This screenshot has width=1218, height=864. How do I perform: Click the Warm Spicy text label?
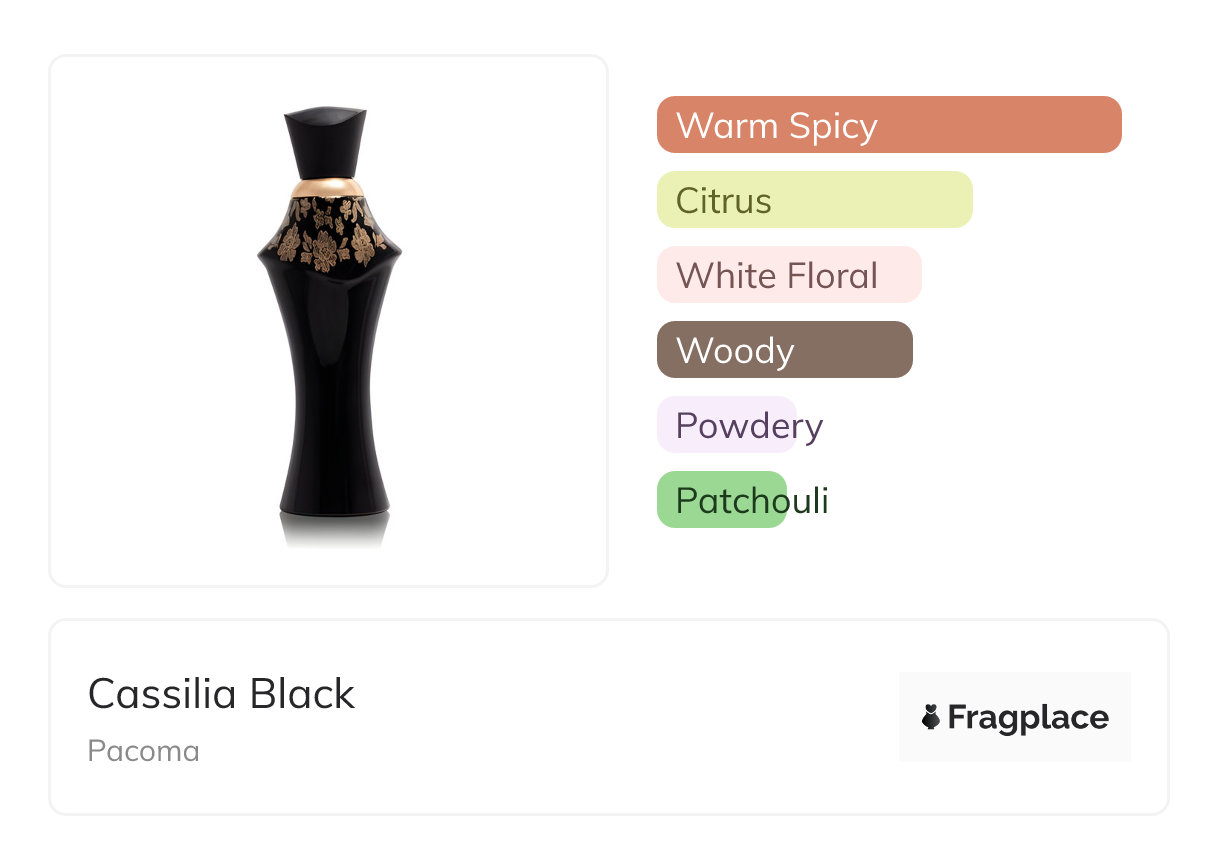tap(776, 126)
